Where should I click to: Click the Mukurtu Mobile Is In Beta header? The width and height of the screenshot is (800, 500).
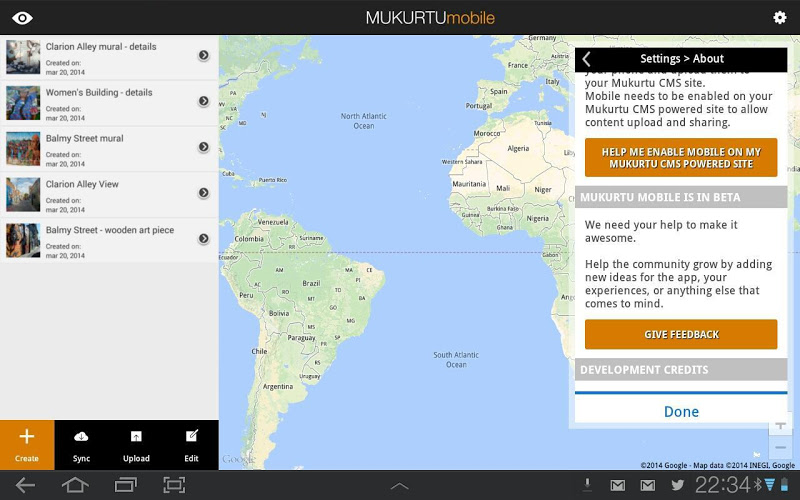681,197
